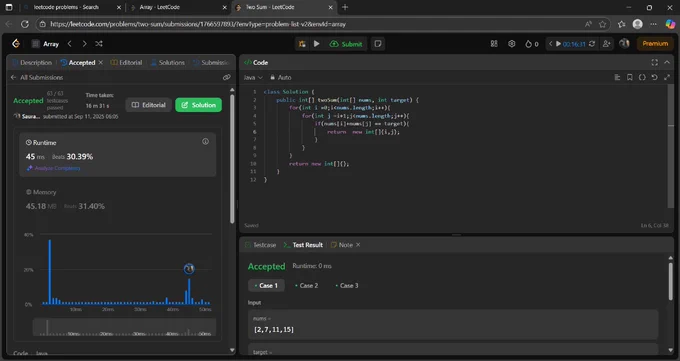The image size is (680, 361).
Task: Close the Note tab
Action: point(358,245)
